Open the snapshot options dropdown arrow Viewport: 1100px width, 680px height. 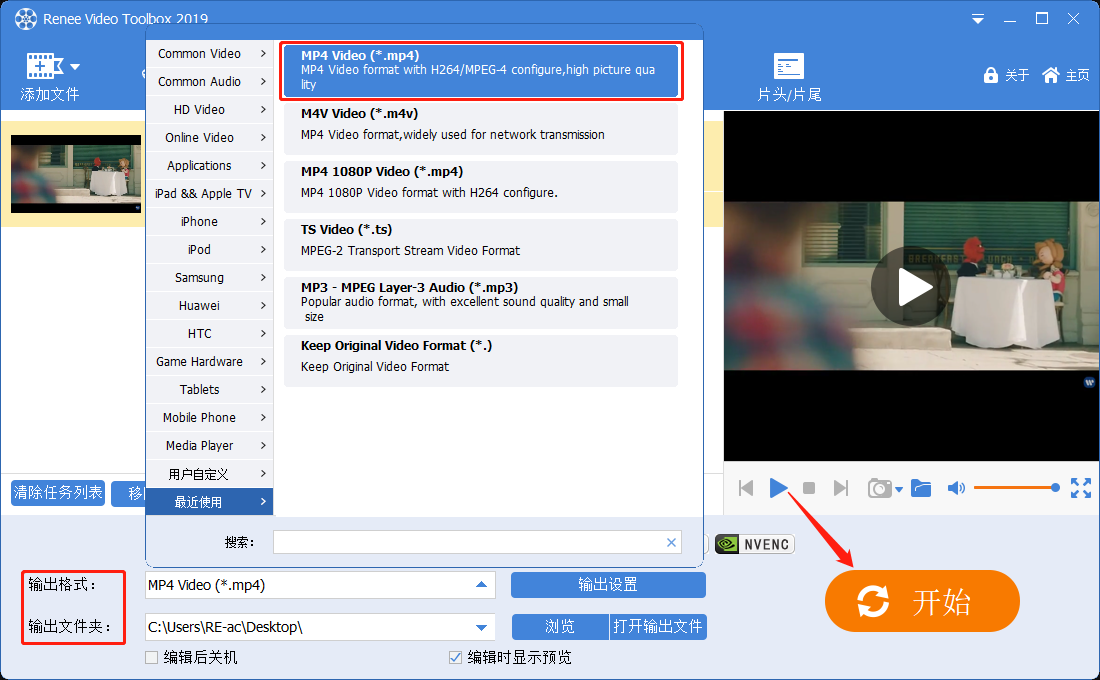point(899,490)
